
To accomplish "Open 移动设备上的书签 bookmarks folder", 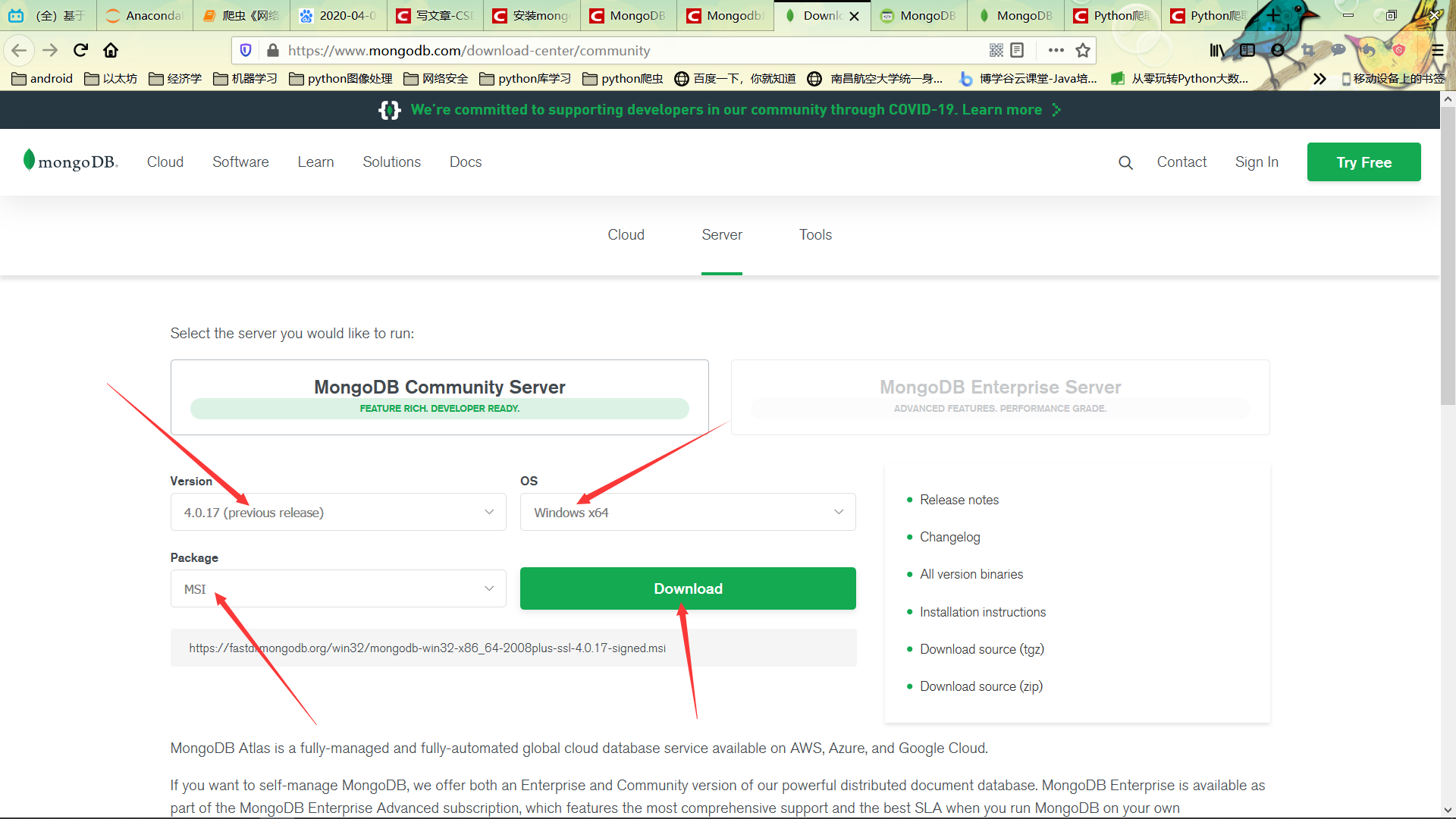I will click(1393, 79).
